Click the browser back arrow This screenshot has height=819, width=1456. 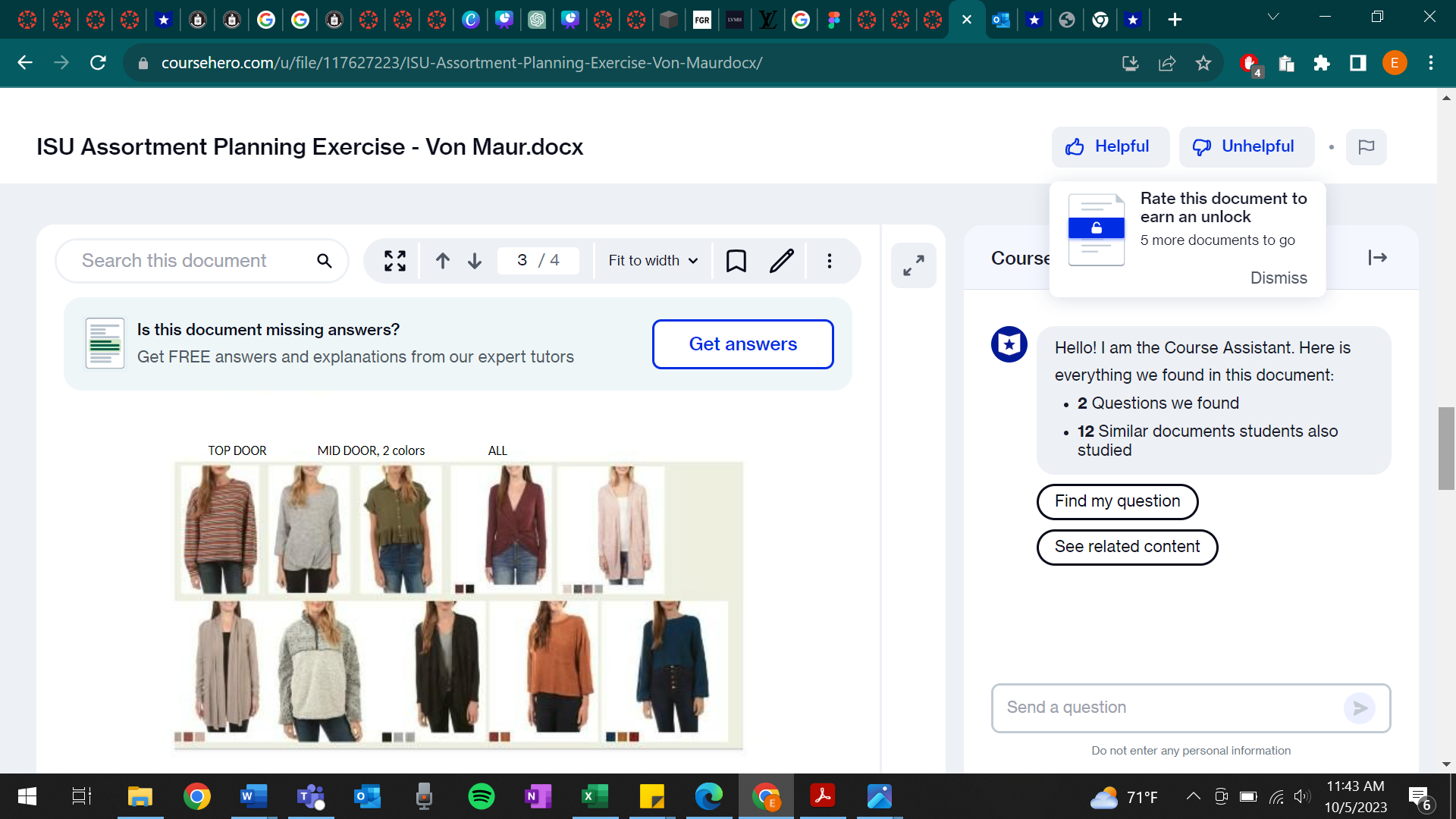pyautogui.click(x=25, y=63)
